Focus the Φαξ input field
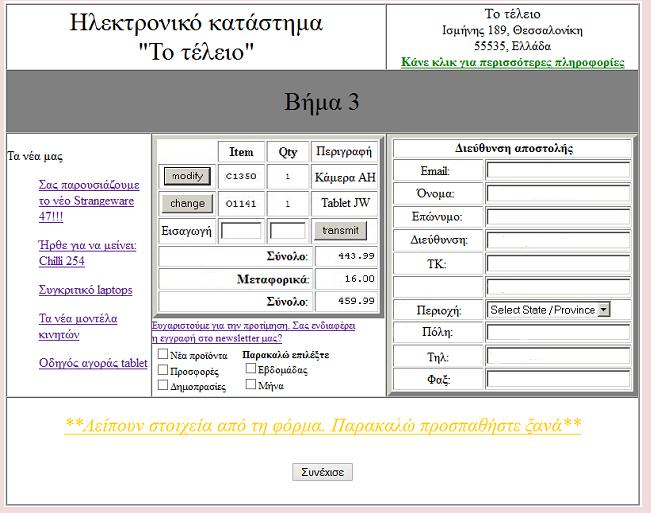 point(558,379)
